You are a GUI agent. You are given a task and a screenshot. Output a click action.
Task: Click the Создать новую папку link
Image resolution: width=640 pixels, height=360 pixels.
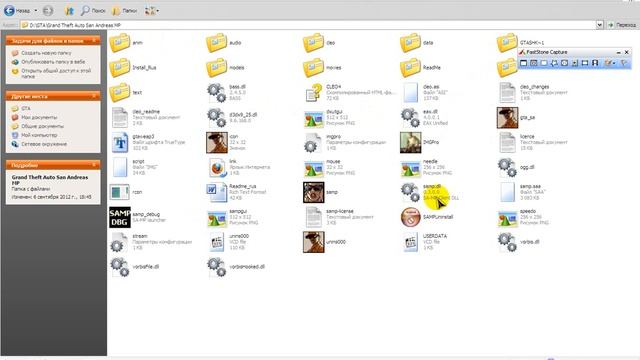[x=46, y=53]
